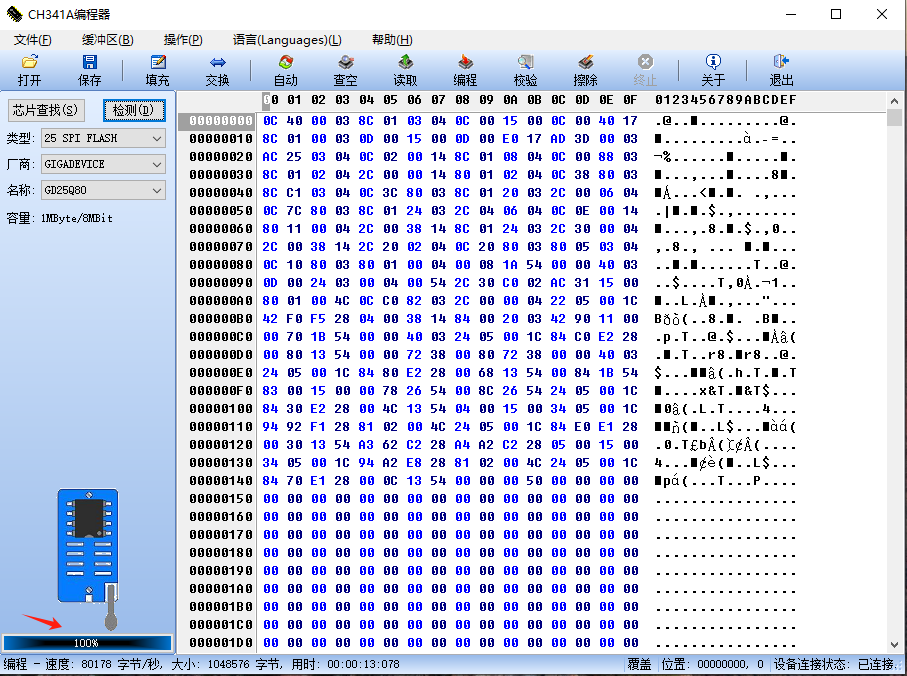Click first hex byte 0C in row 00000000
Image resolution: width=907 pixels, height=676 pixels.
coord(270,121)
